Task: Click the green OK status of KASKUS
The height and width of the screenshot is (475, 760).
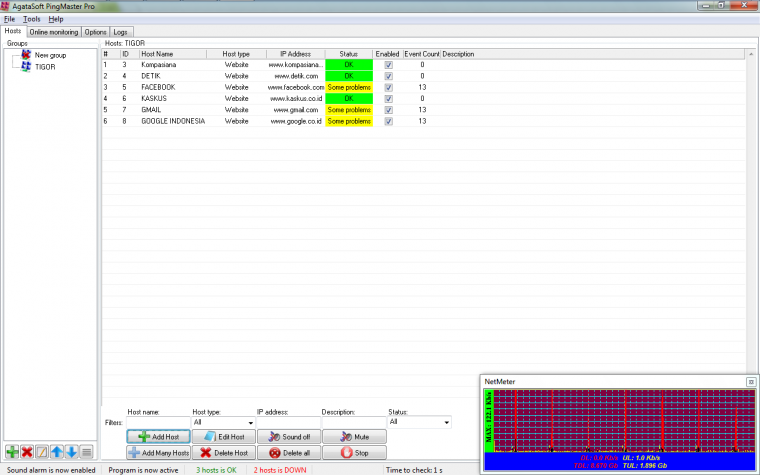Action: pos(349,98)
